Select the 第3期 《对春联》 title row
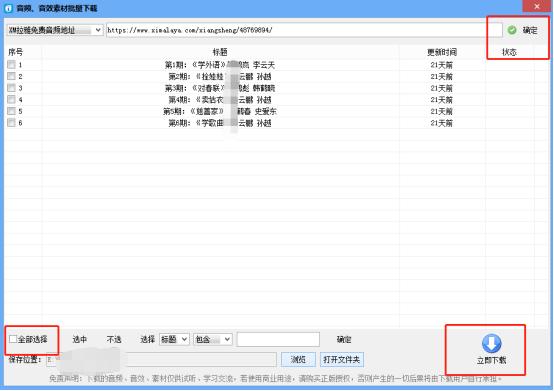The width and height of the screenshot is (554, 391). [x=220, y=88]
